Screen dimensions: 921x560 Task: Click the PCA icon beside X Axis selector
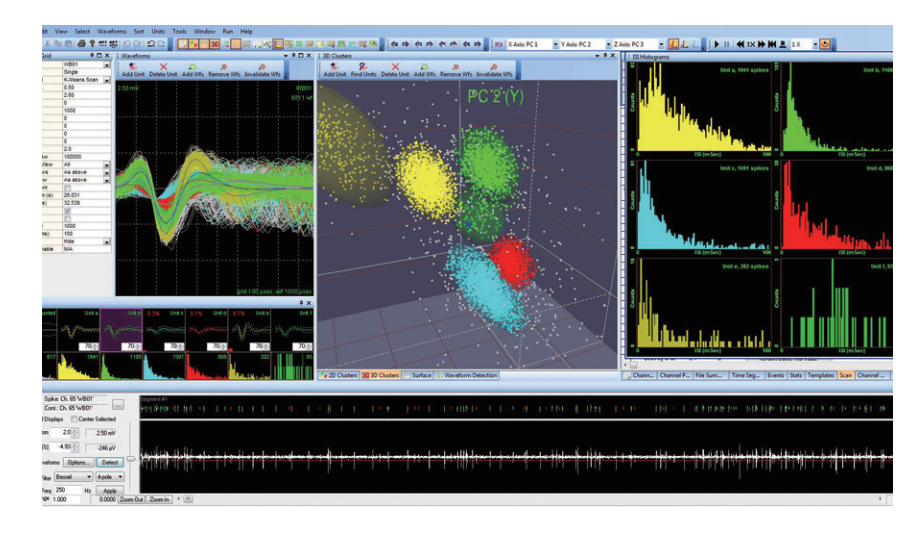499,44
